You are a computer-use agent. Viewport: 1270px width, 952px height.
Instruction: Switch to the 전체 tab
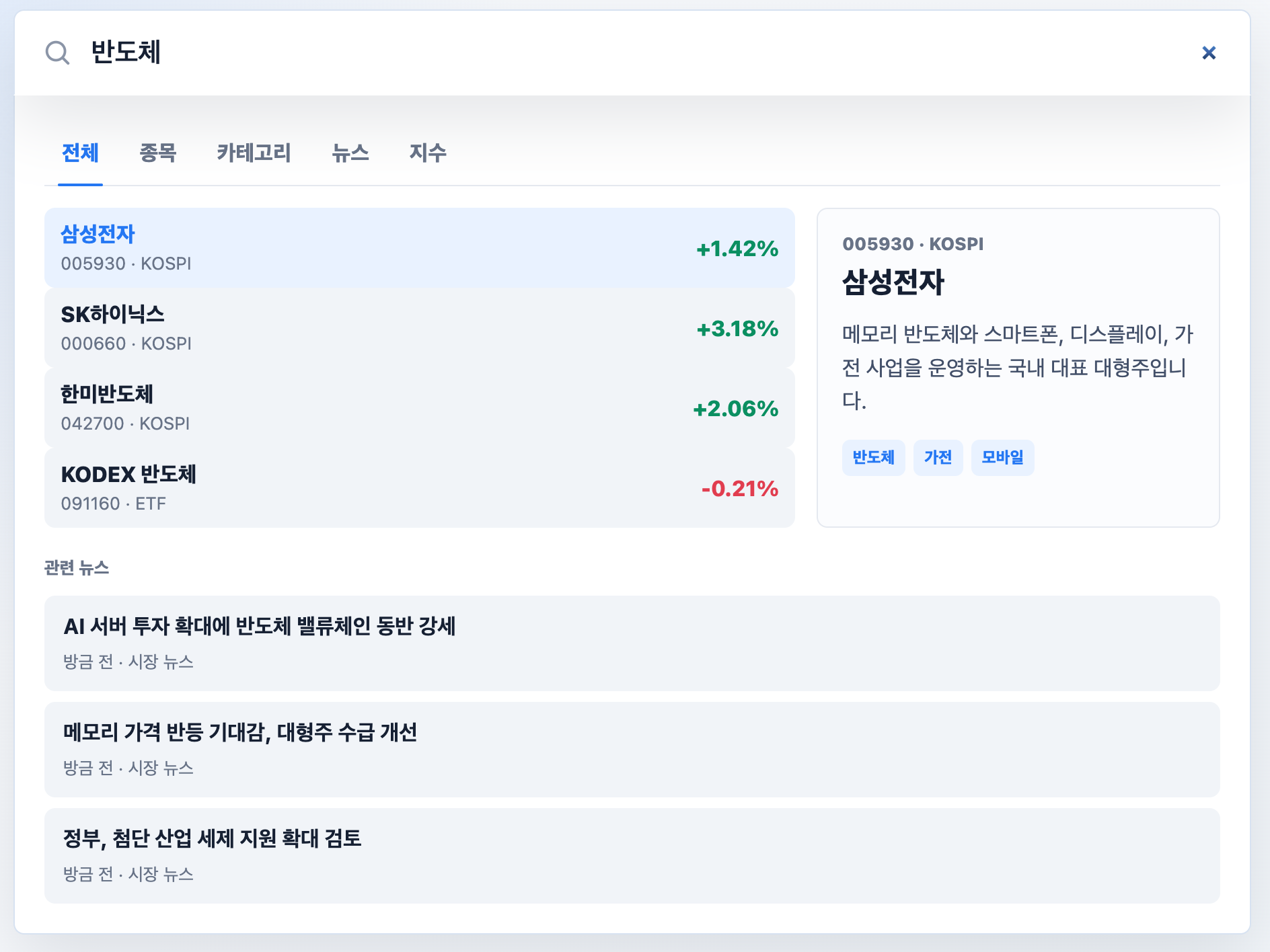pyautogui.click(x=80, y=153)
